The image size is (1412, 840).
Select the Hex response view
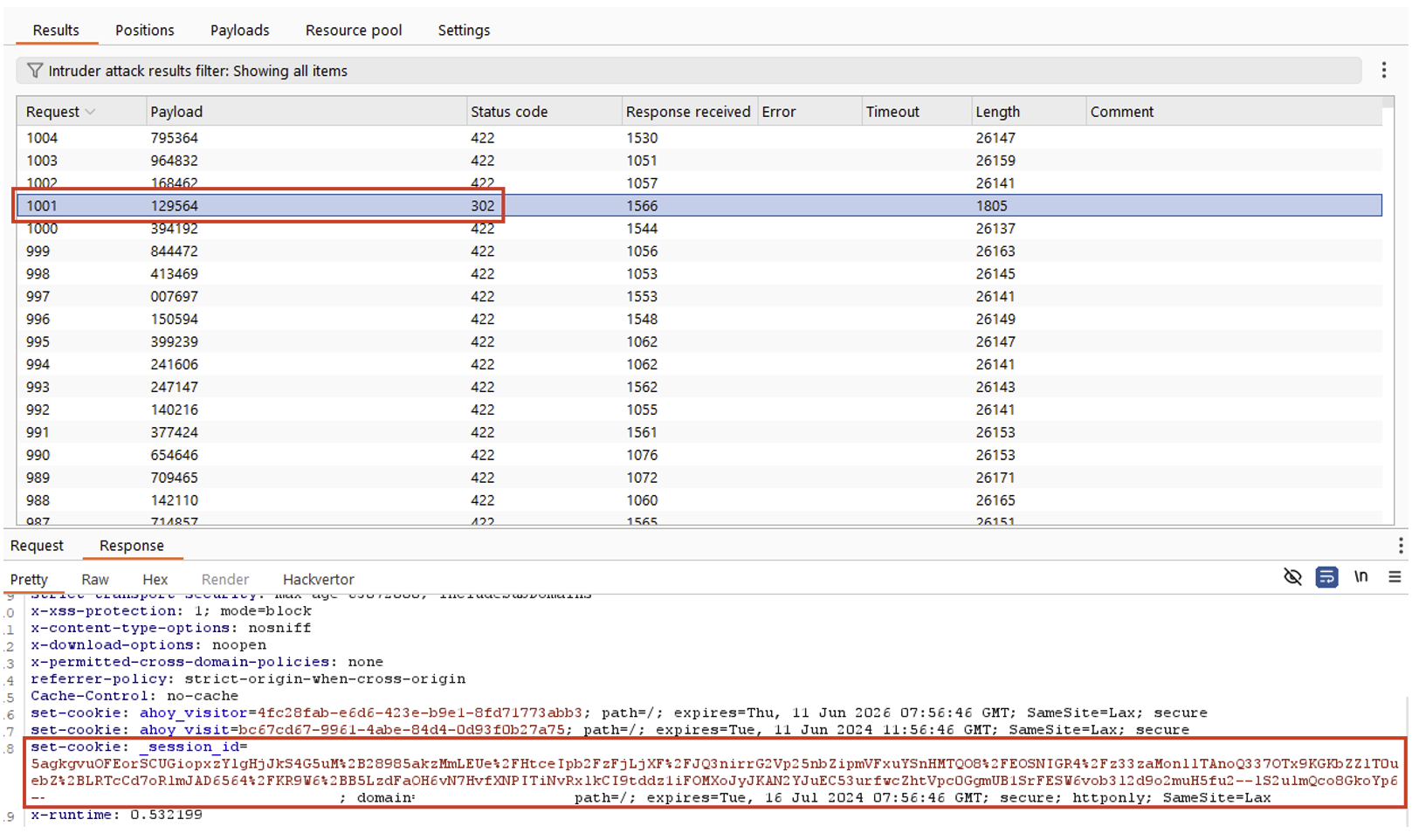coord(155,580)
